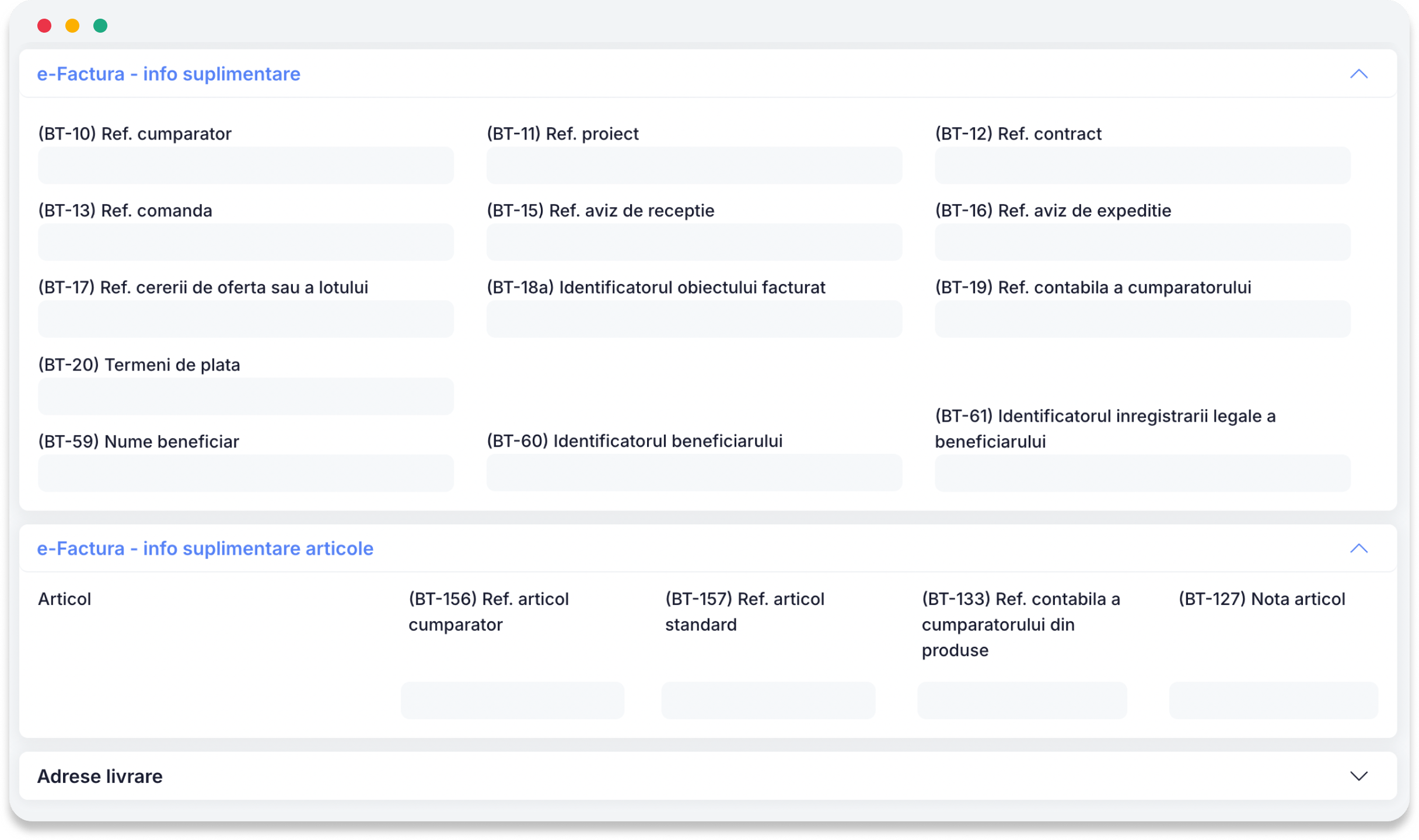Focus the (BT-13) Ref. comanda field

(x=246, y=242)
